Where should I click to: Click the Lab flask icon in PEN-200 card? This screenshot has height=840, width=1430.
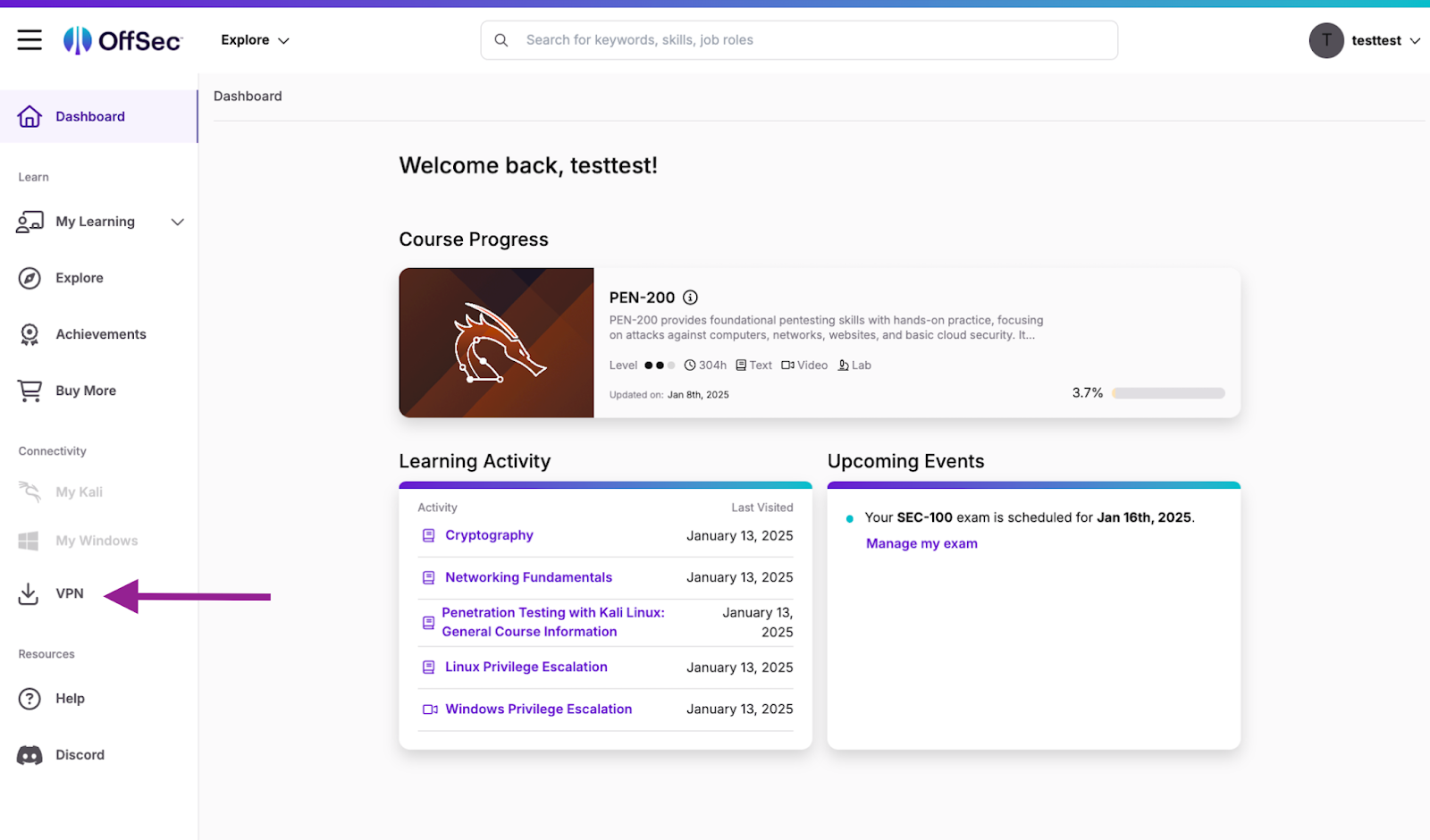(843, 365)
